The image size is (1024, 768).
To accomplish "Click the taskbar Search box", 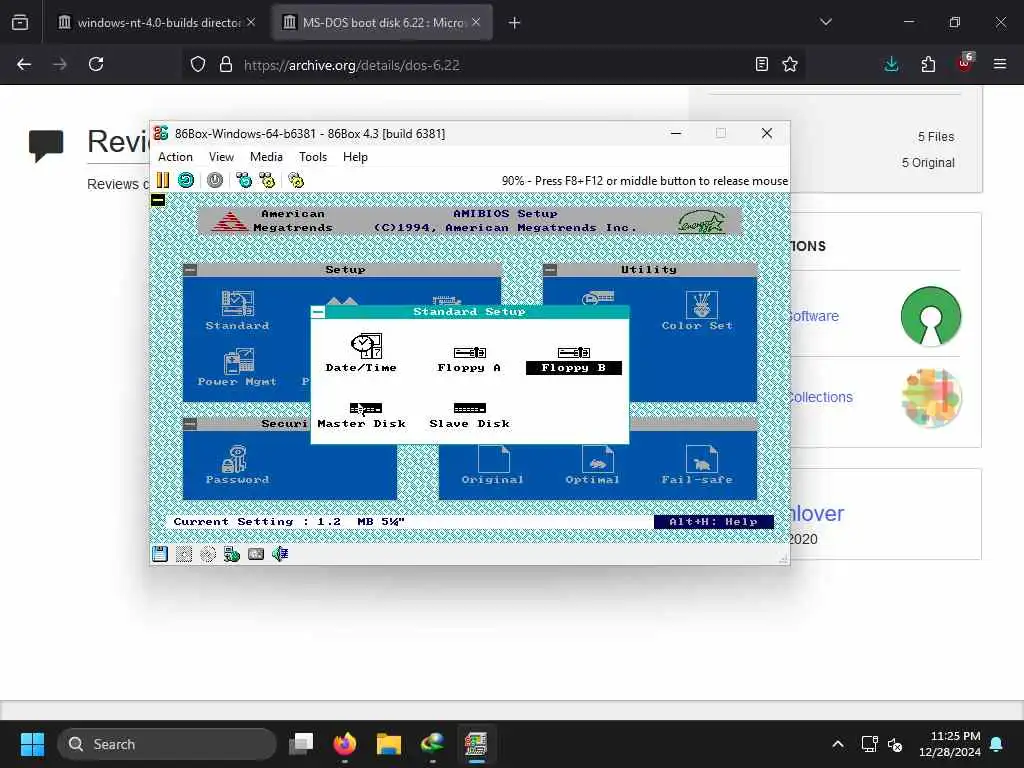I will tap(167, 744).
